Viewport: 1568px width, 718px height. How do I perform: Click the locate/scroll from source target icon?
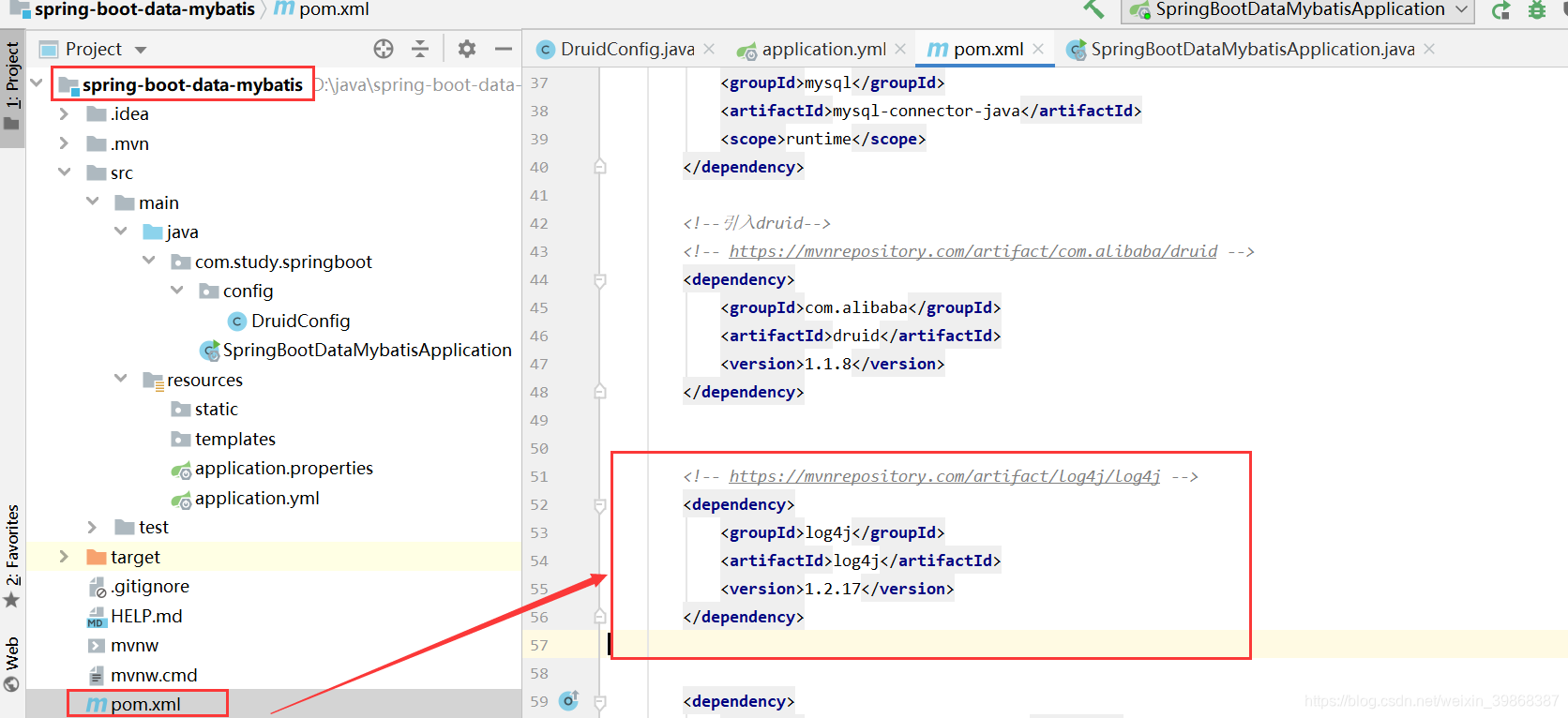coord(384,49)
